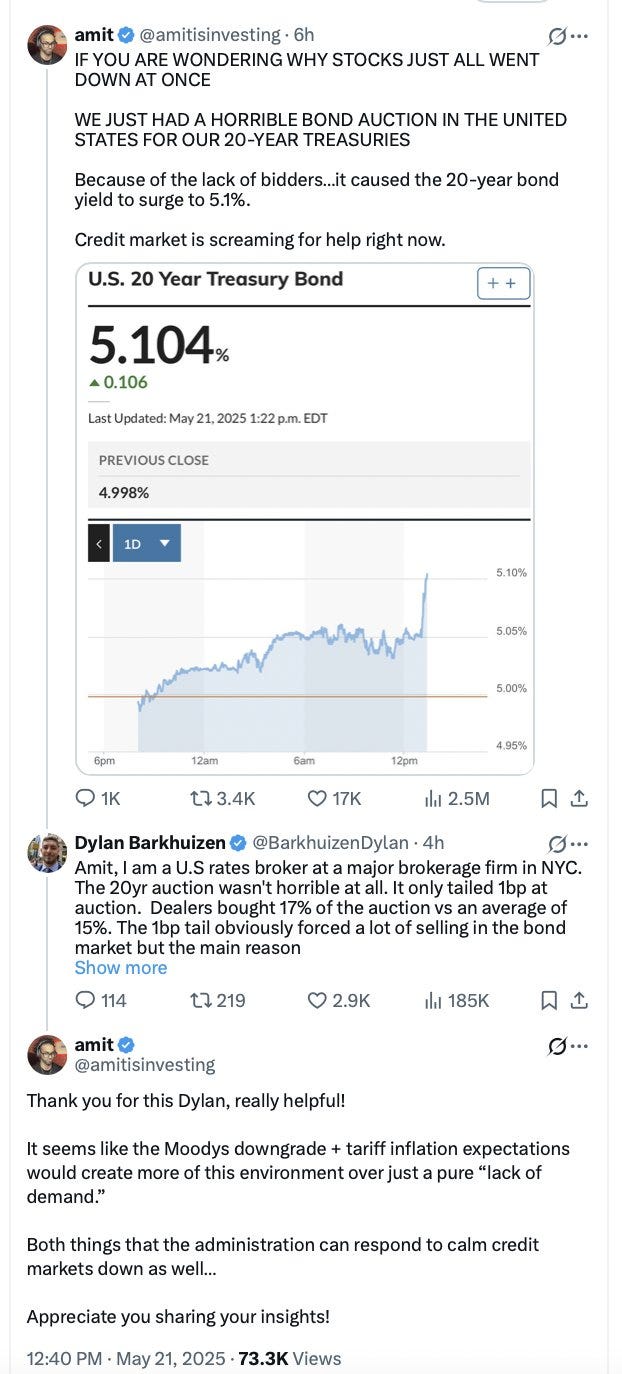
Task: Open more options on amit's thank-you tweet
Action: tap(580, 1046)
